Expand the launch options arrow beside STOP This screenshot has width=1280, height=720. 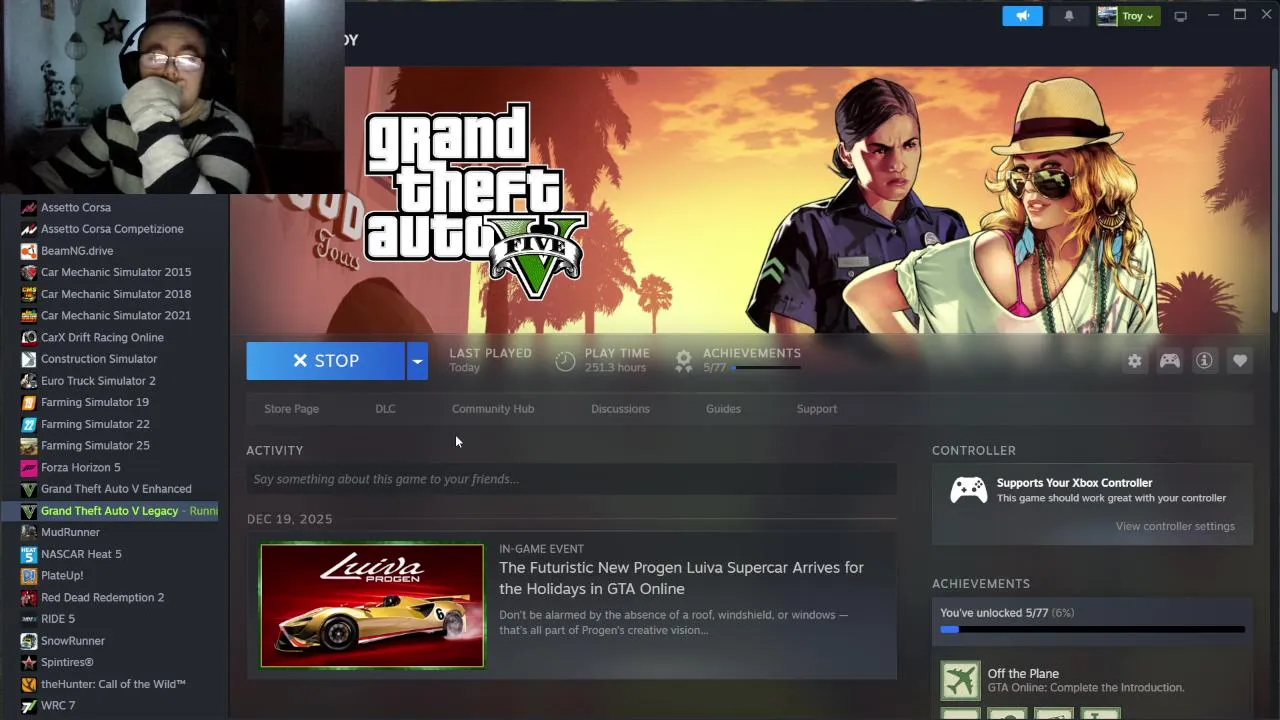tap(417, 361)
